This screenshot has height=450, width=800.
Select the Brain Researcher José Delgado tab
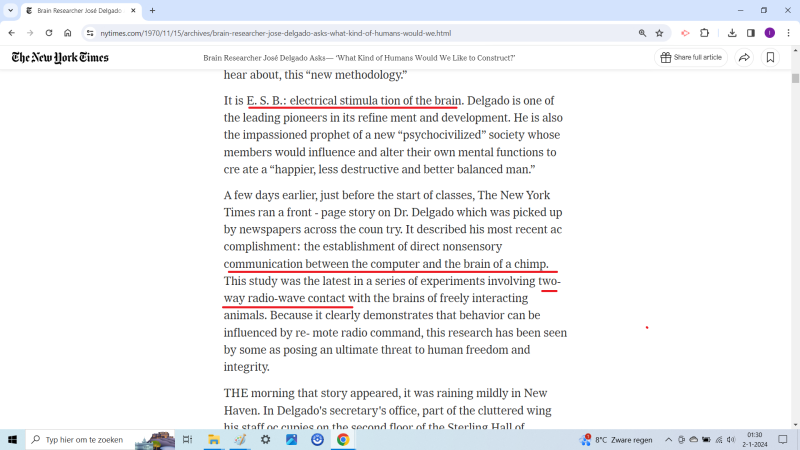pyautogui.click(x=79, y=10)
